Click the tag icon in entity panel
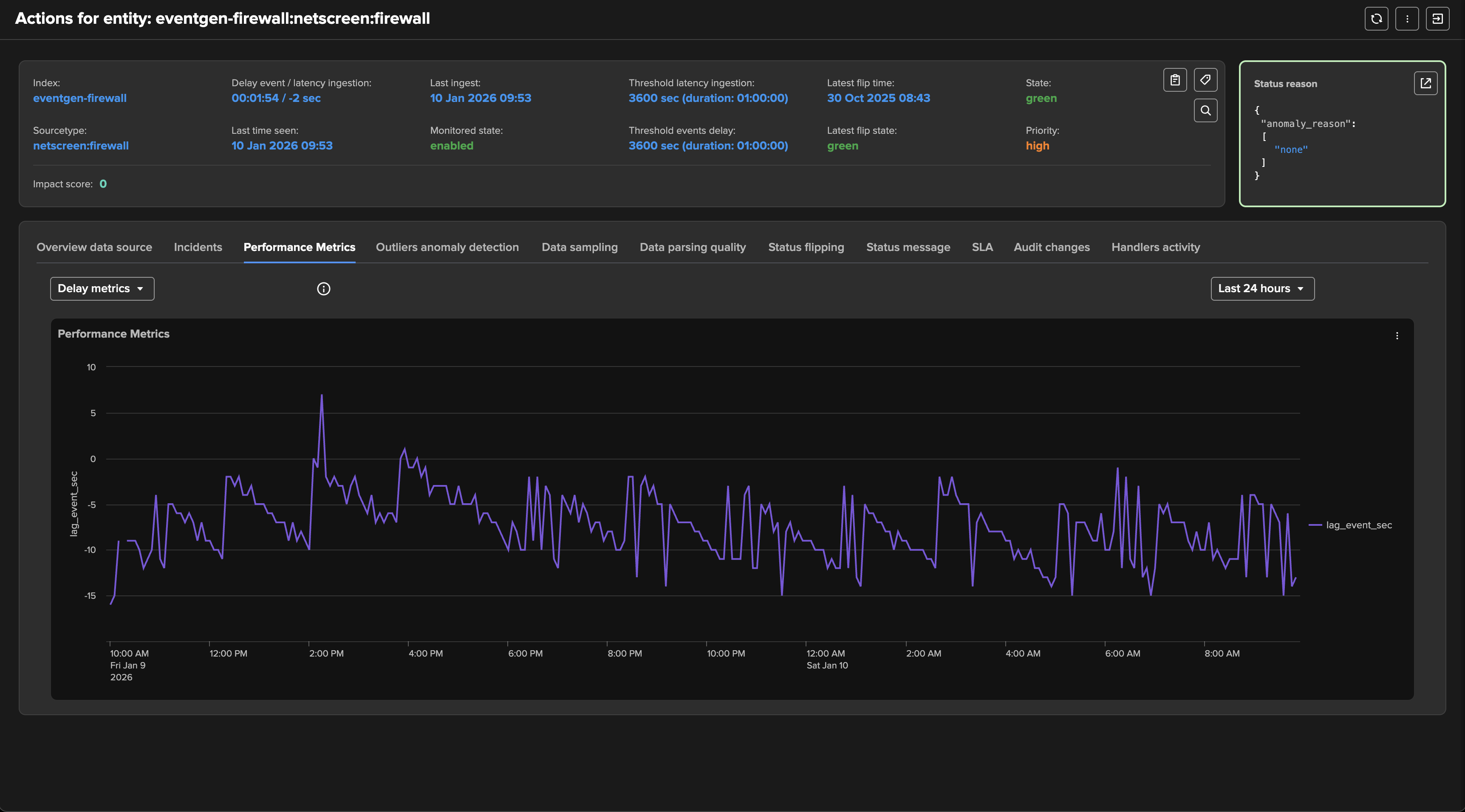Screen dimensions: 1465x812 point(1205,80)
